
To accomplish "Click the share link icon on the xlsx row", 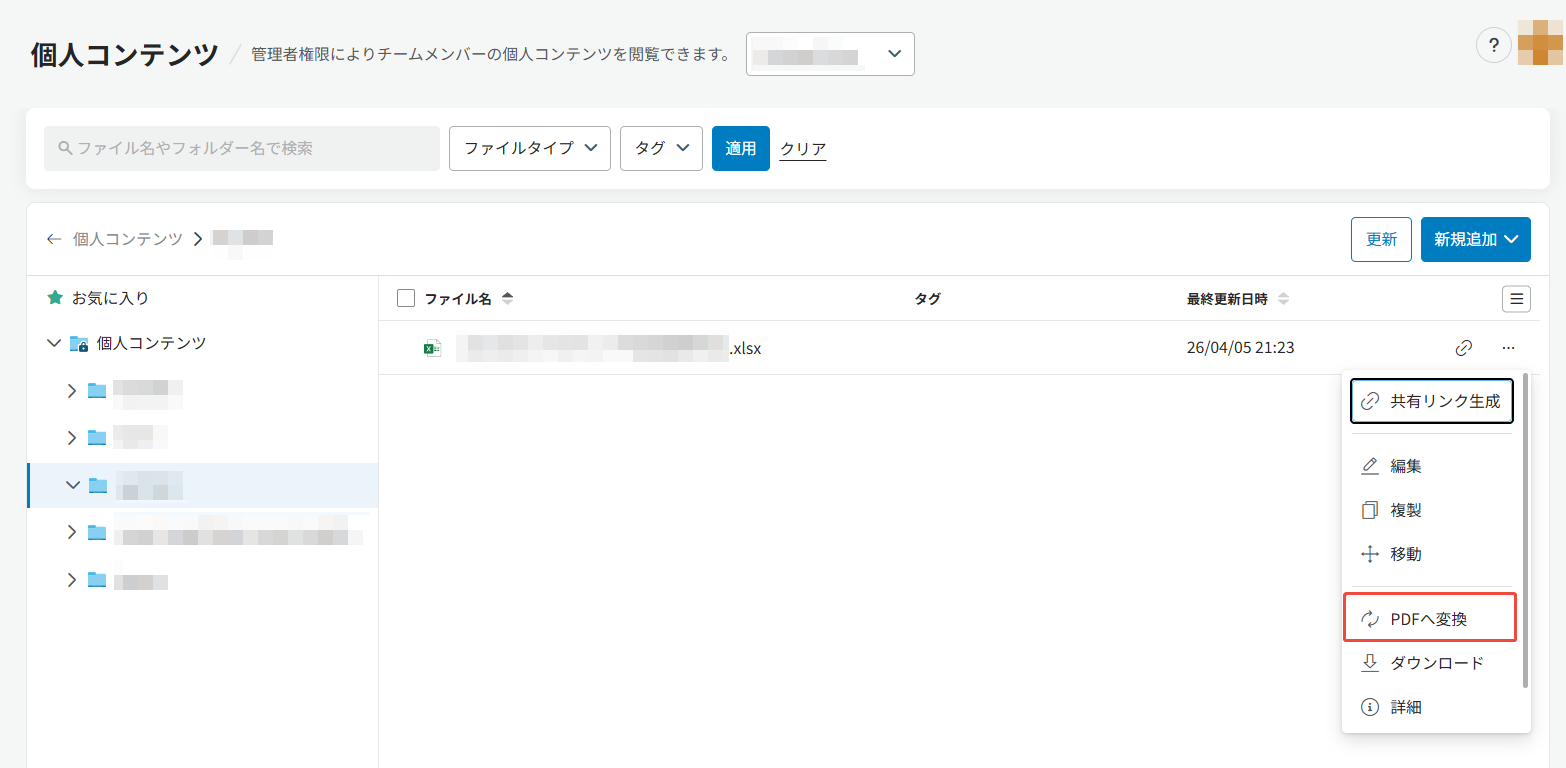I will click(1464, 348).
